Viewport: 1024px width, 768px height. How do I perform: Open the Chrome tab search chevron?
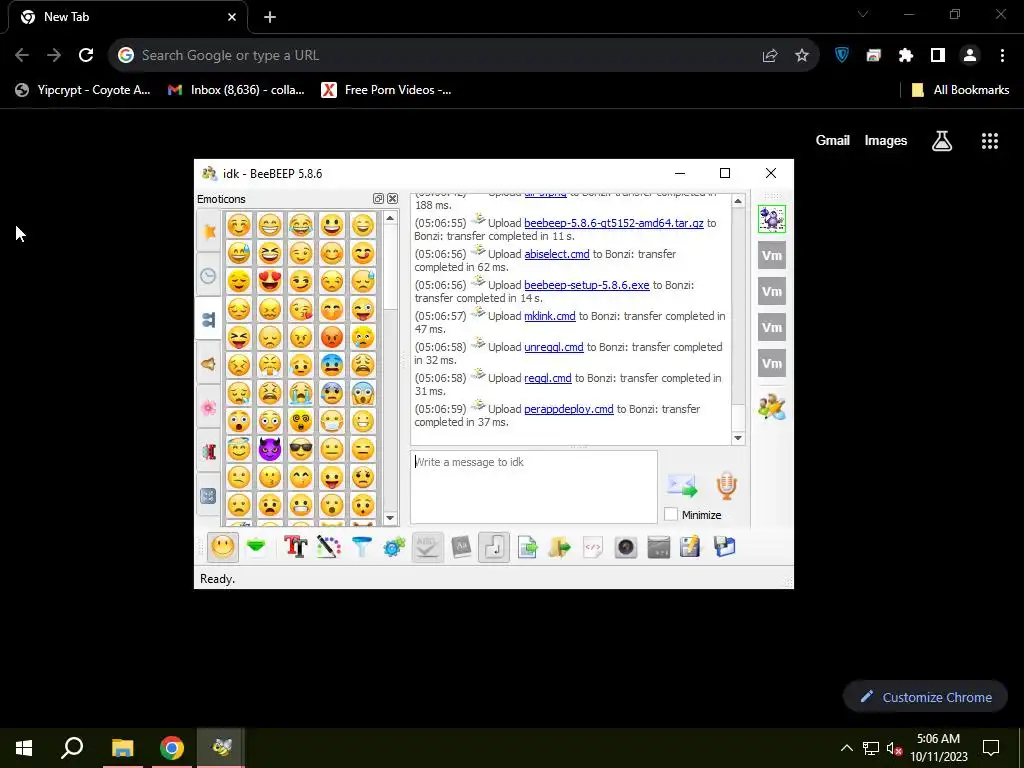click(863, 14)
